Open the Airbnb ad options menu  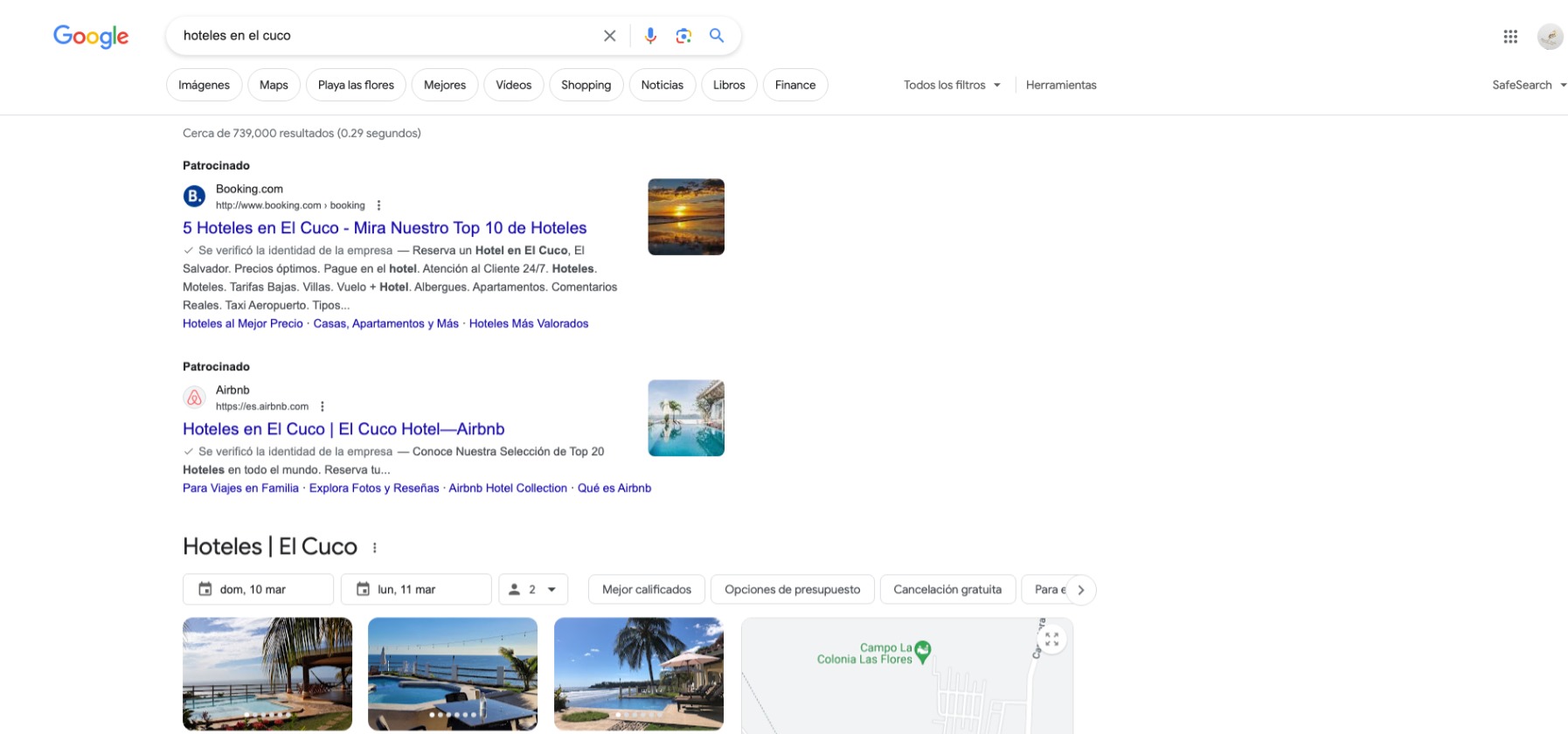323,406
